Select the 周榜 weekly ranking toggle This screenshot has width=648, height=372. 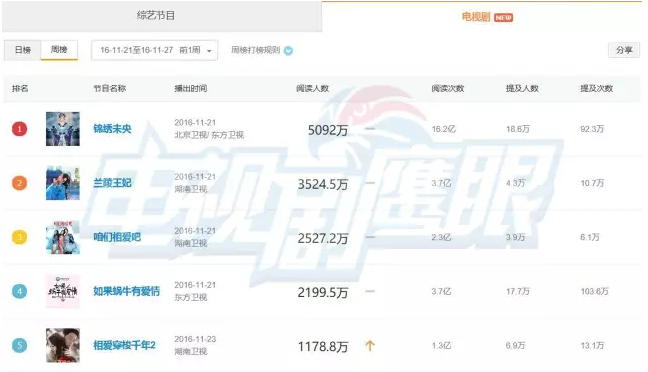[59, 50]
